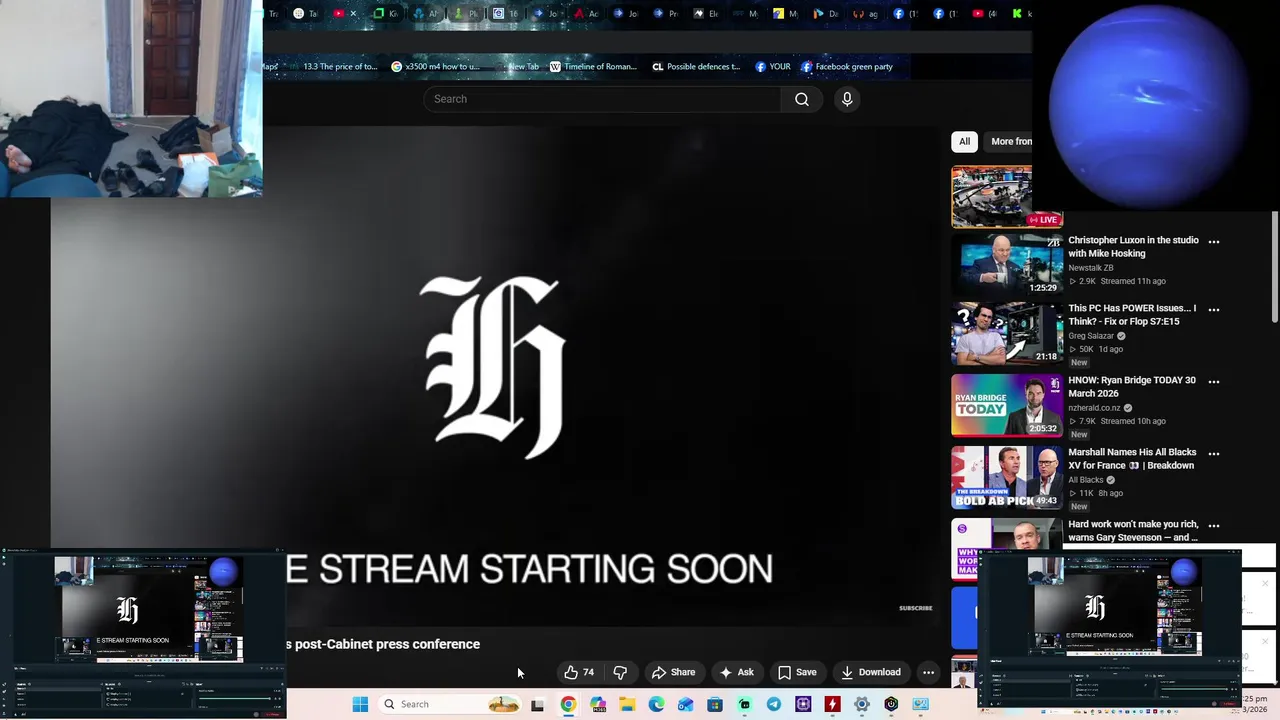1280x720 pixels.
Task: Open Timeline of Roman... Wikipedia bookmark
Action: [x=593, y=67]
